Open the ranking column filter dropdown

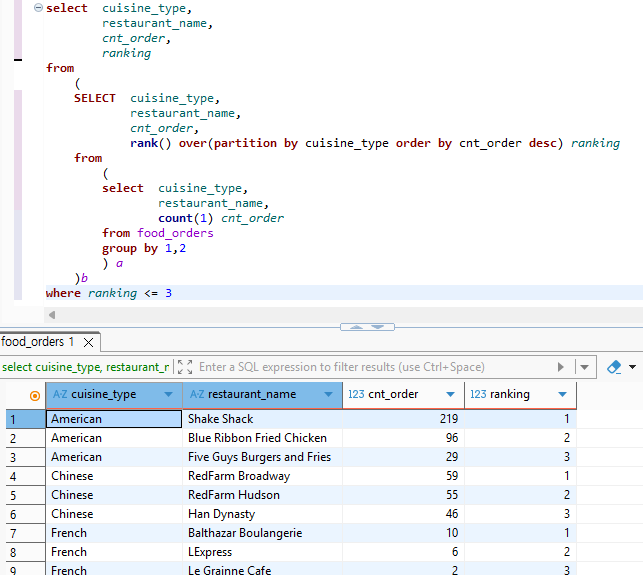coord(562,395)
